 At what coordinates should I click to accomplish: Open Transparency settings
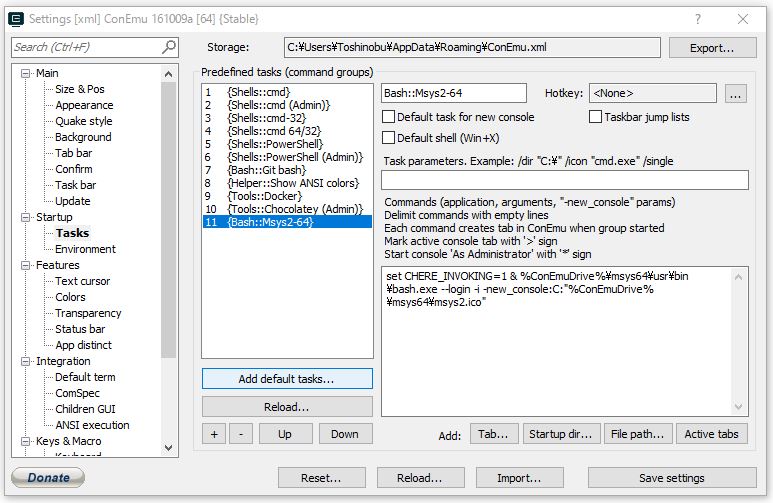[88, 313]
